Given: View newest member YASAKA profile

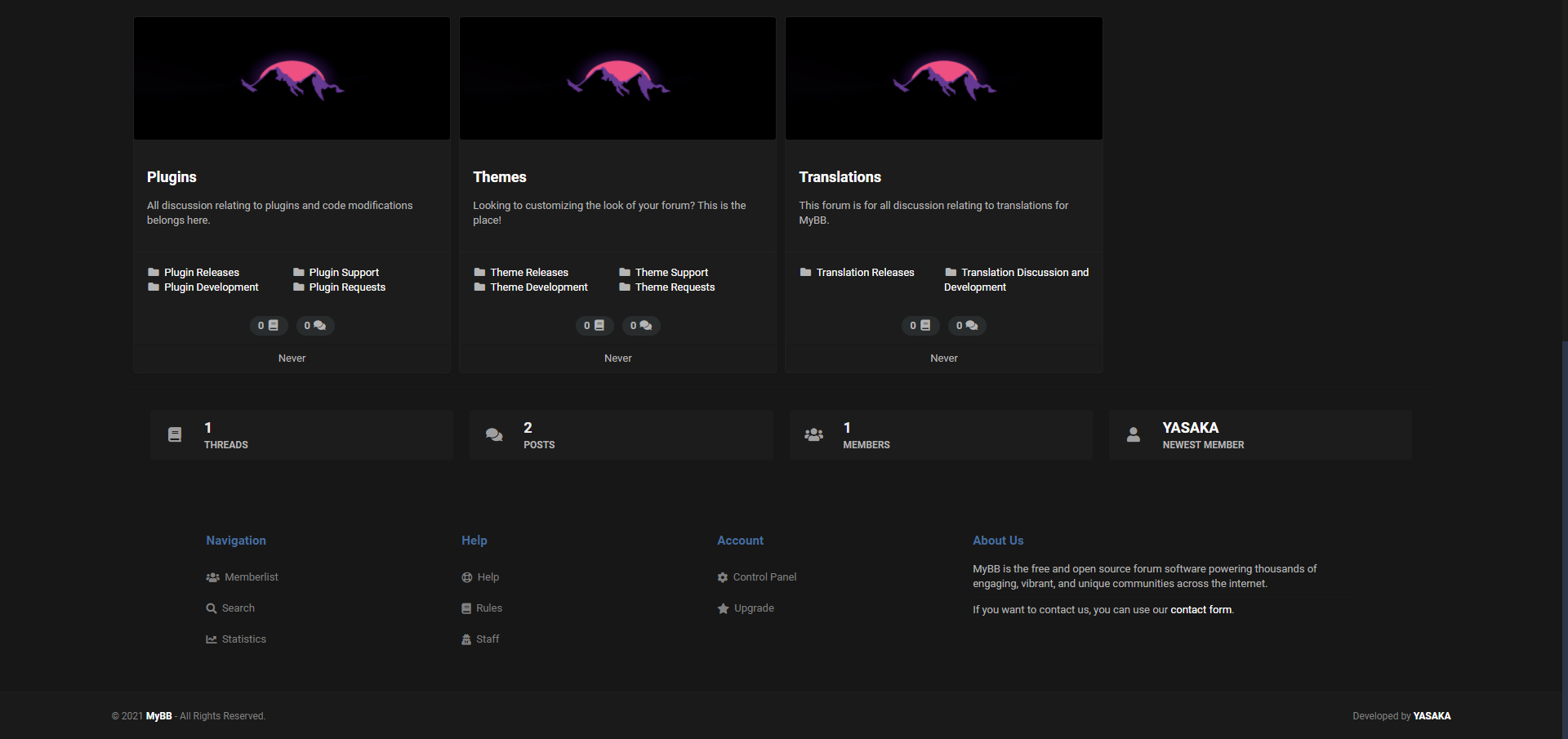Looking at the screenshot, I should (1190, 428).
